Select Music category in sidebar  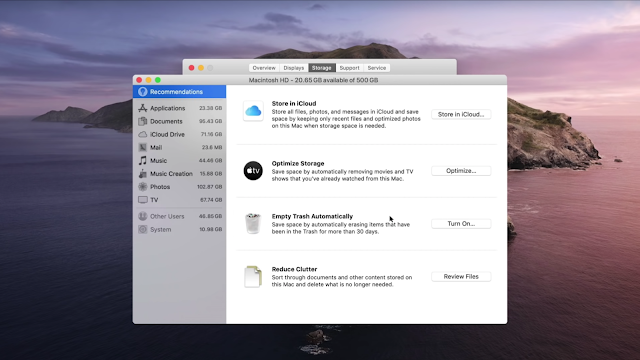click(x=179, y=160)
